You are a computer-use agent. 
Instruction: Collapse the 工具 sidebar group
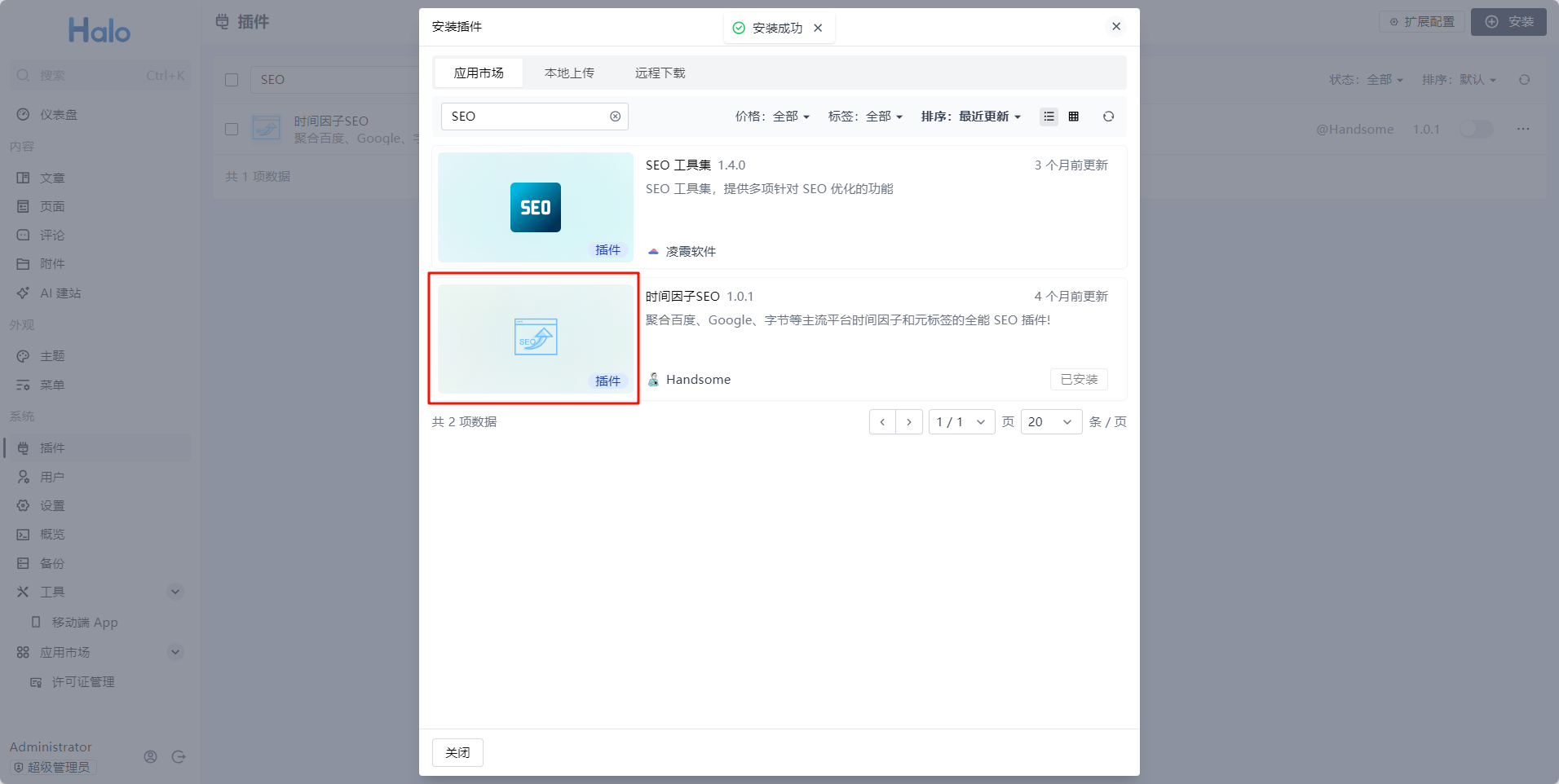coord(175,592)
